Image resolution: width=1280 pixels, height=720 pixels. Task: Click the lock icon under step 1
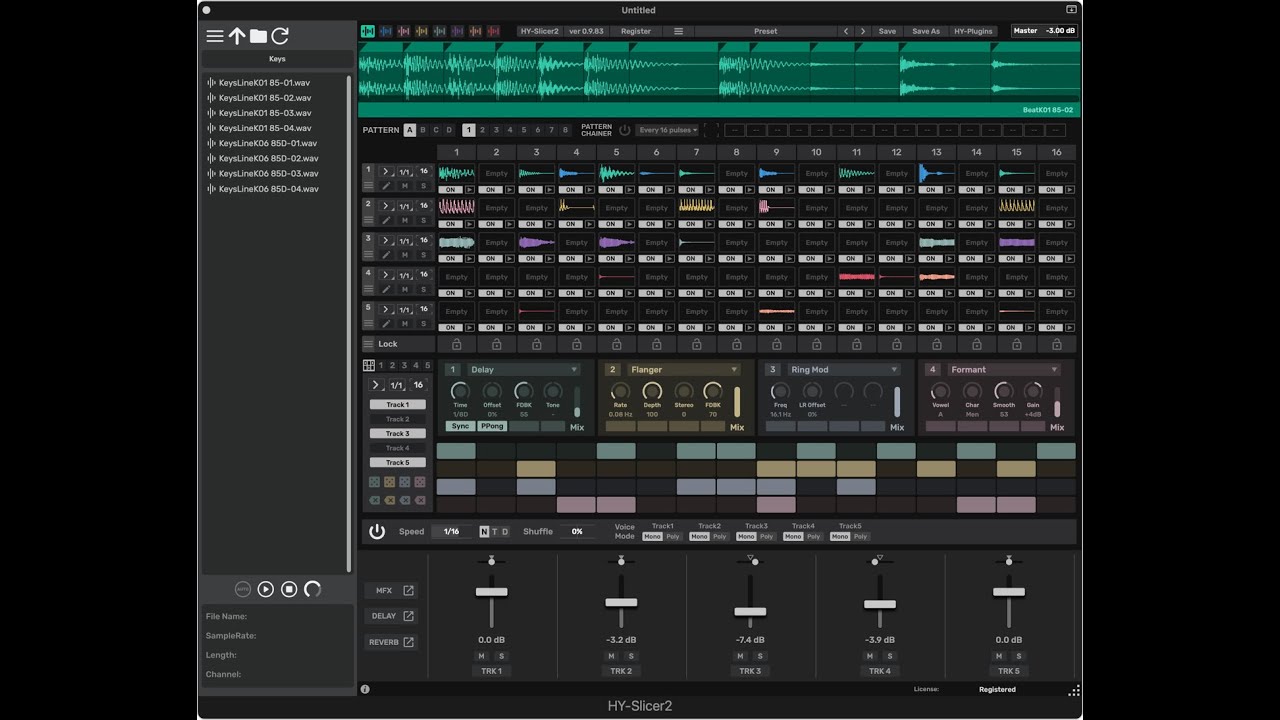click(457, 344)
